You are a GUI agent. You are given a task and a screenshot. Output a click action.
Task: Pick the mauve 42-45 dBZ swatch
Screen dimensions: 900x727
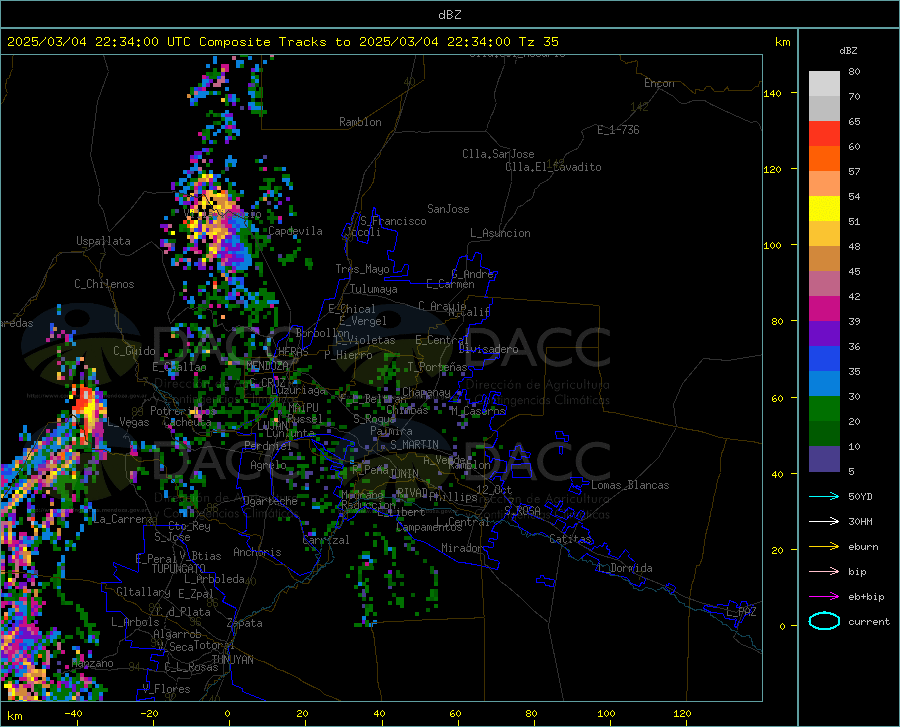pos(824,284)
